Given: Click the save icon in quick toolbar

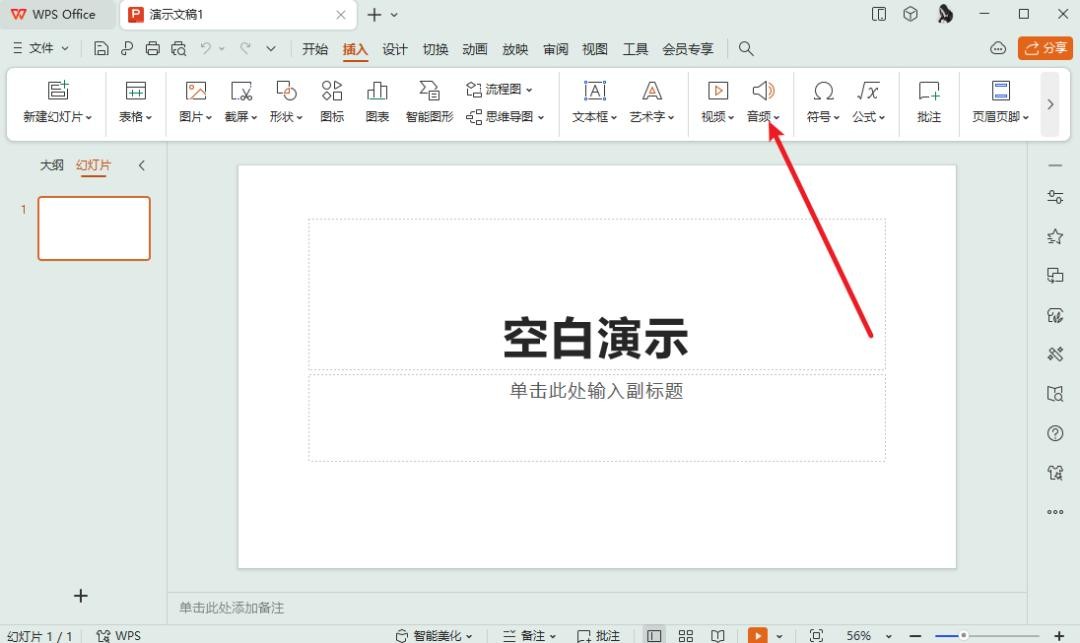Looking at the screenshot, I should 101,48.
